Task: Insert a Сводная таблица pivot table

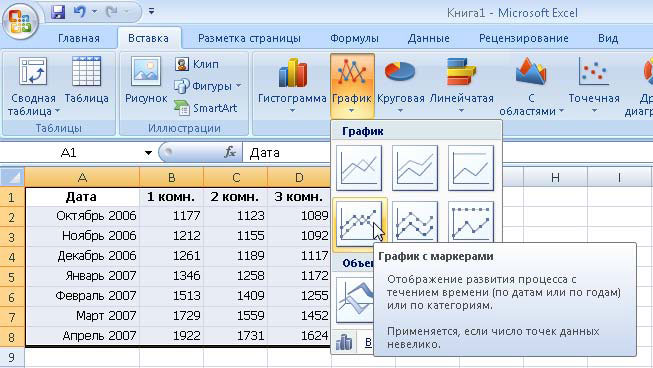Action: 33,86
